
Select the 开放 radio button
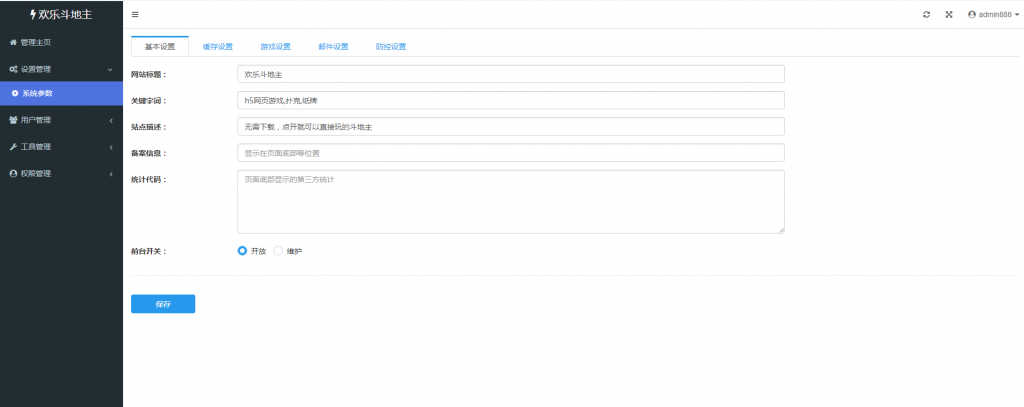pyautogui.click(x=242, y=251)
